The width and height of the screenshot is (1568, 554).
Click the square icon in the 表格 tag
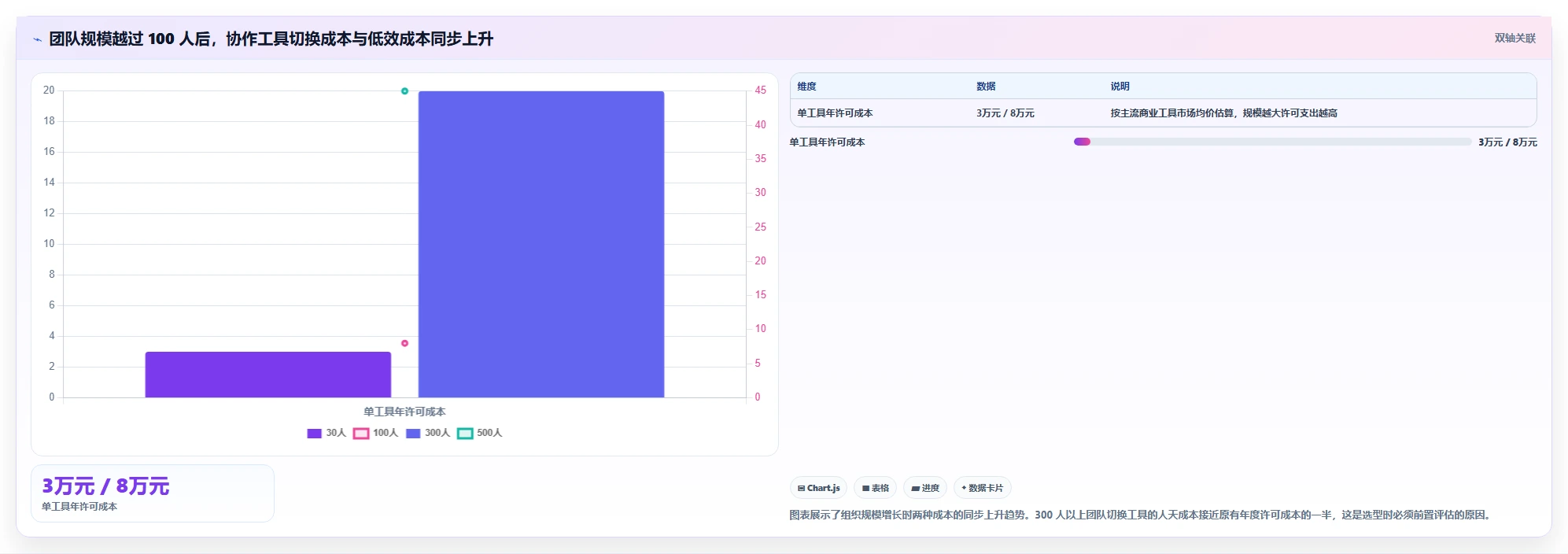(x=865, y=489)
